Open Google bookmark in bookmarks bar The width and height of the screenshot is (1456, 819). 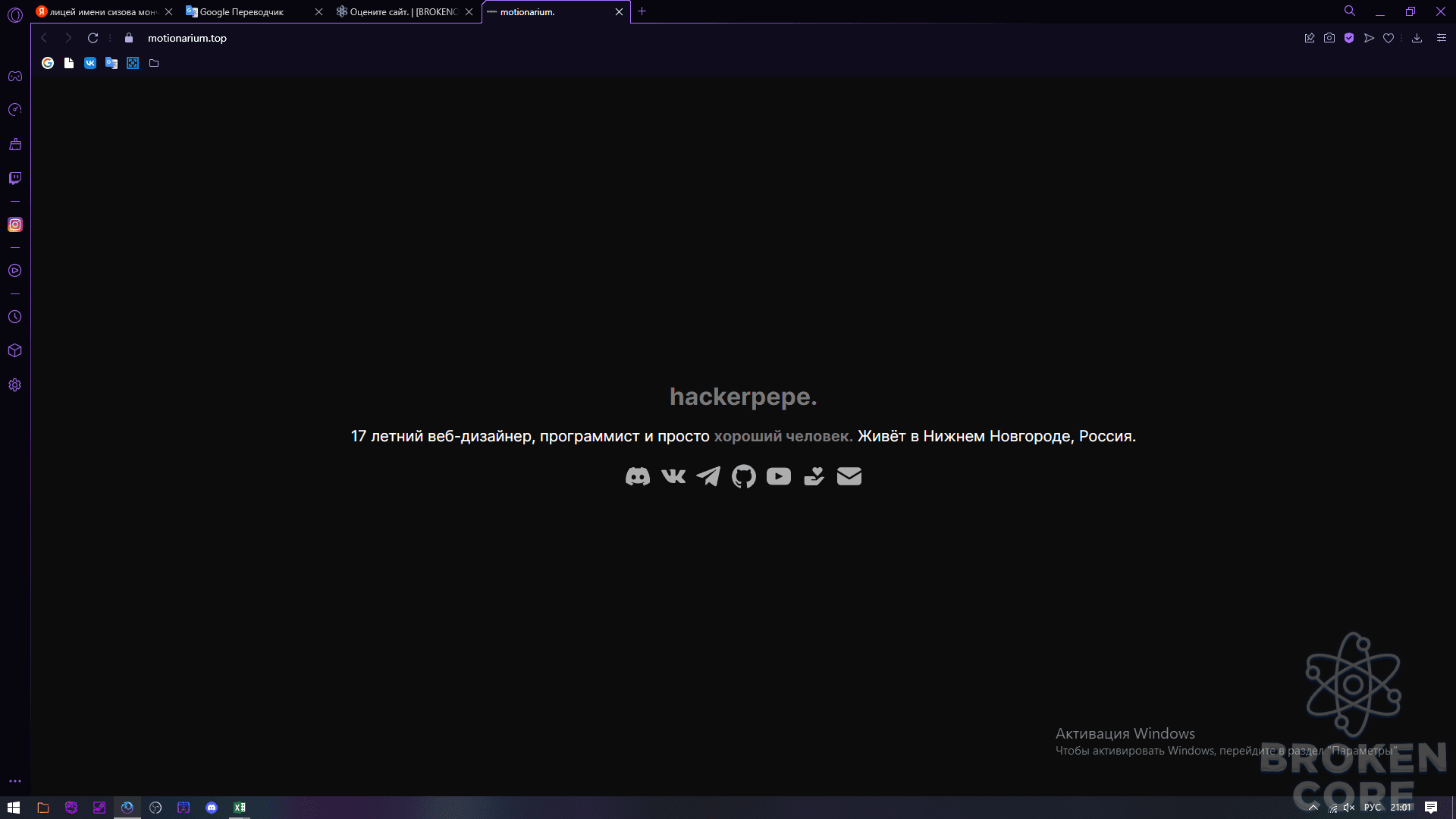(x=48, y=63)
